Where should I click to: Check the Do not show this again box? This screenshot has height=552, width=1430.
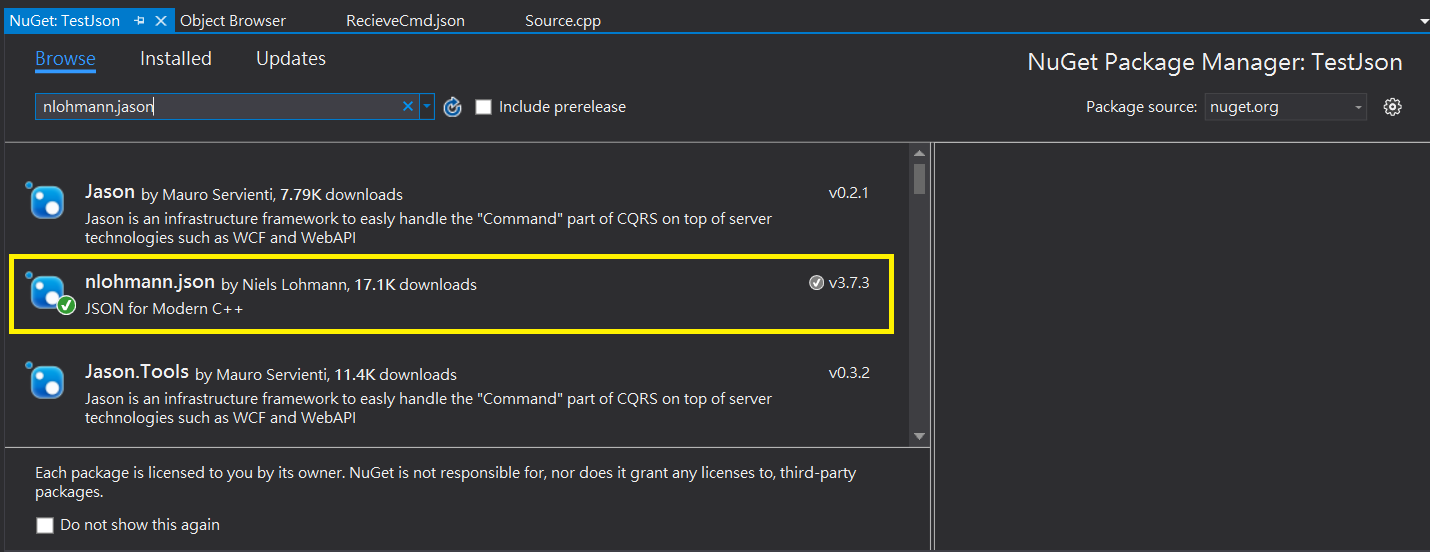(44, 525)
